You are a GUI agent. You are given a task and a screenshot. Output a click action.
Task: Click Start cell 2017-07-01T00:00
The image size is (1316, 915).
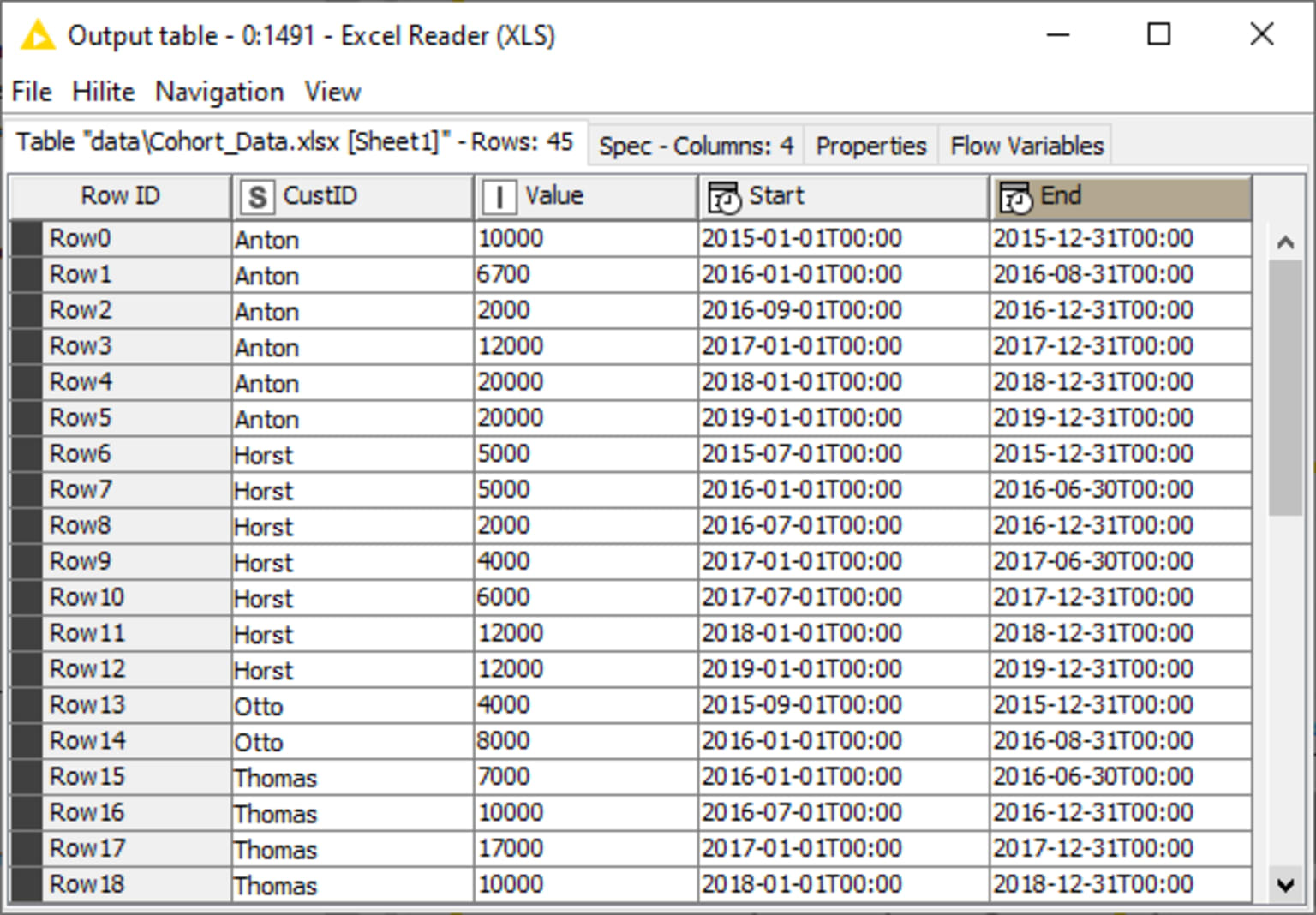(843, 597)
